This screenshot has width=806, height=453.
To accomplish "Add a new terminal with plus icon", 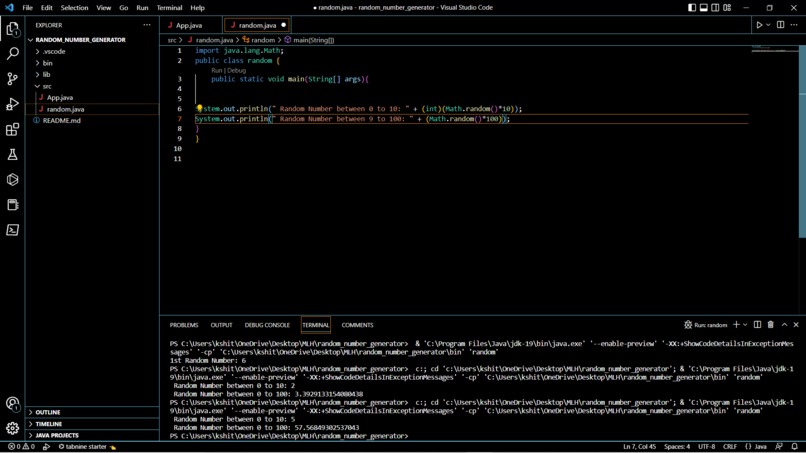I will click(x=736, y=324).
